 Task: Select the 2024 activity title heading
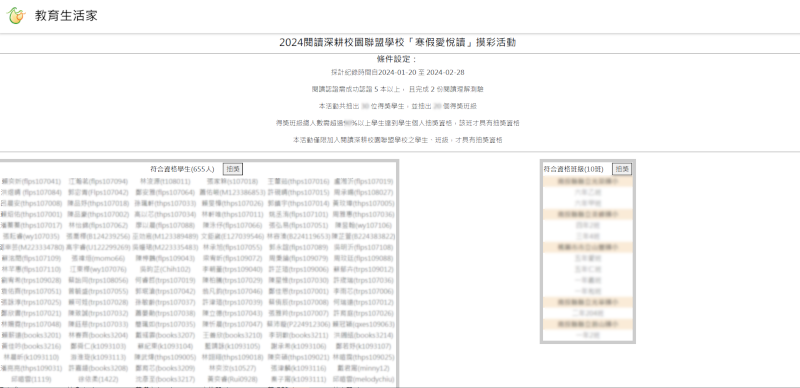click(x=397, y=42)
